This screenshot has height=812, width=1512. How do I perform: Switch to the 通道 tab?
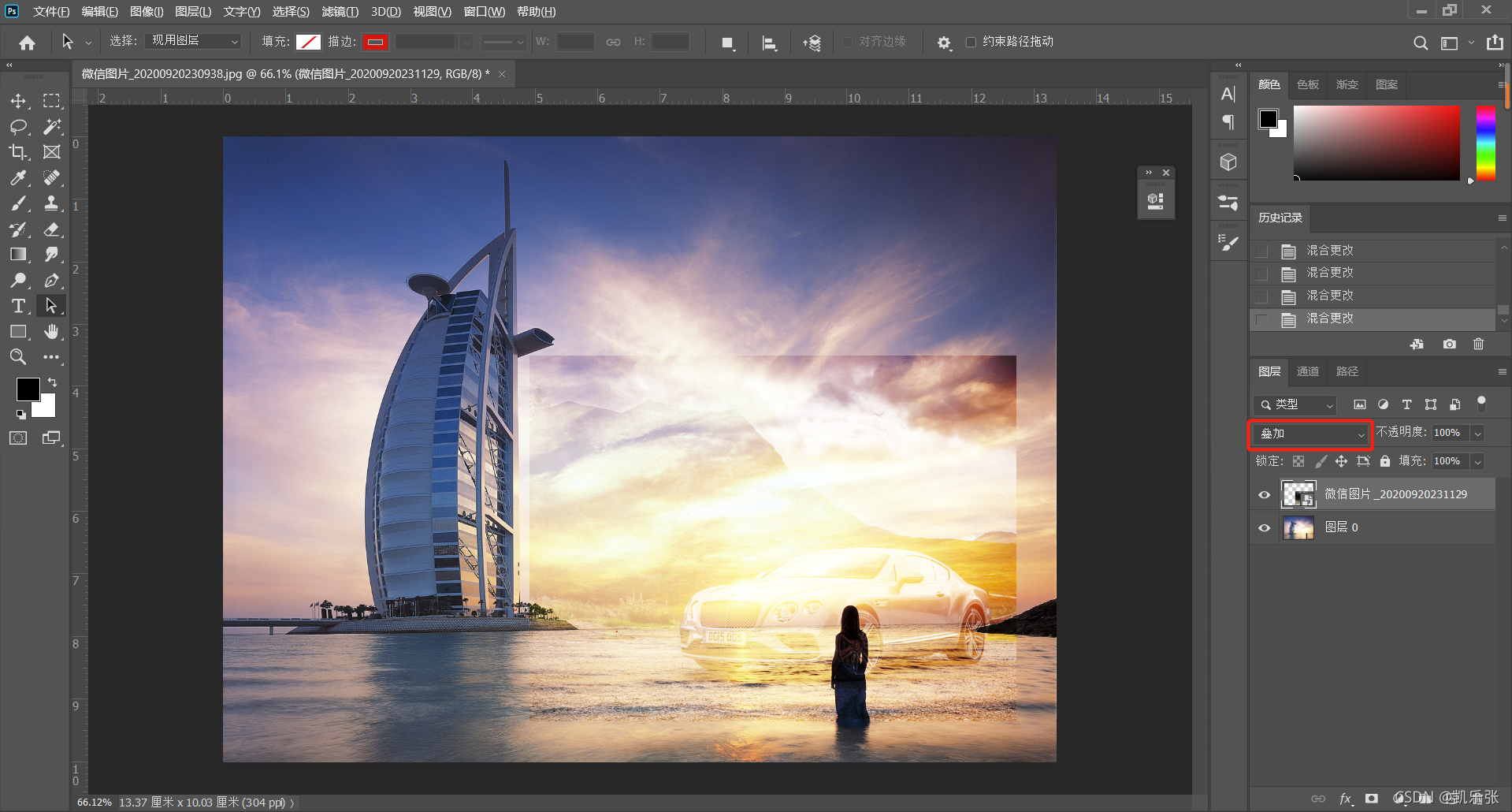(x=1308, y=371)
